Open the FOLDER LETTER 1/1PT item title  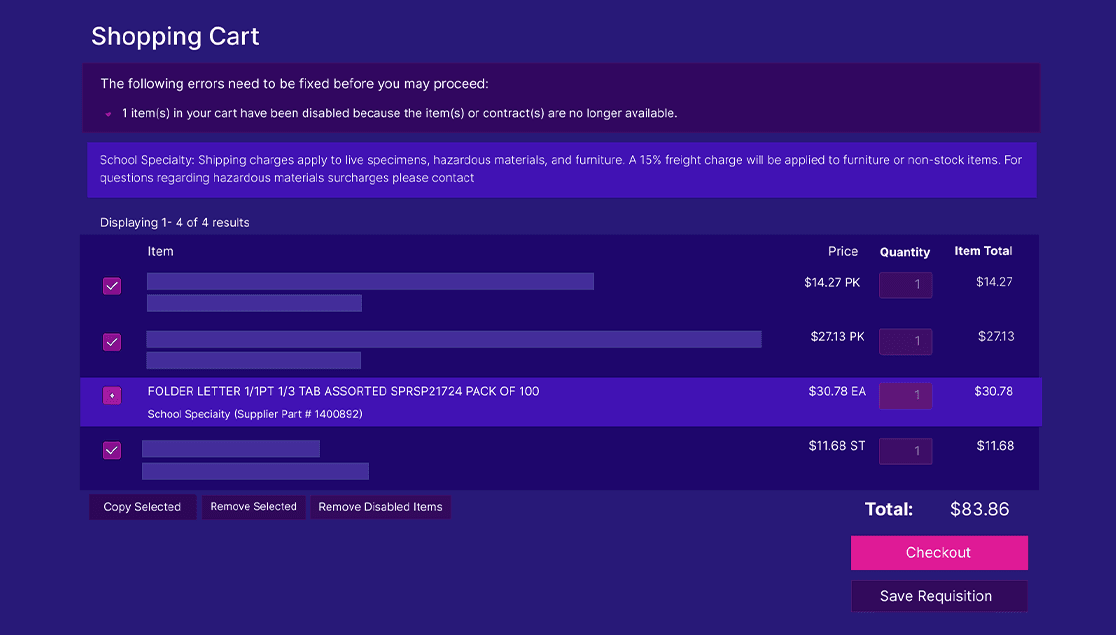coord(343,391)
